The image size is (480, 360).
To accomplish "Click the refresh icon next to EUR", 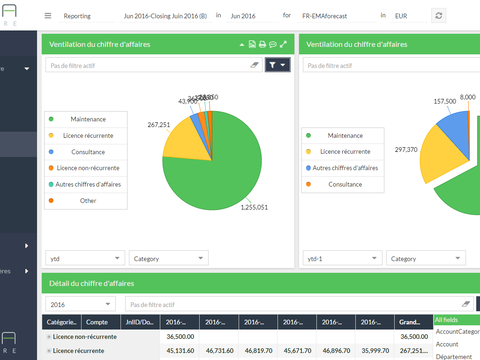I will pyautogui.click(x=439, y=16).
